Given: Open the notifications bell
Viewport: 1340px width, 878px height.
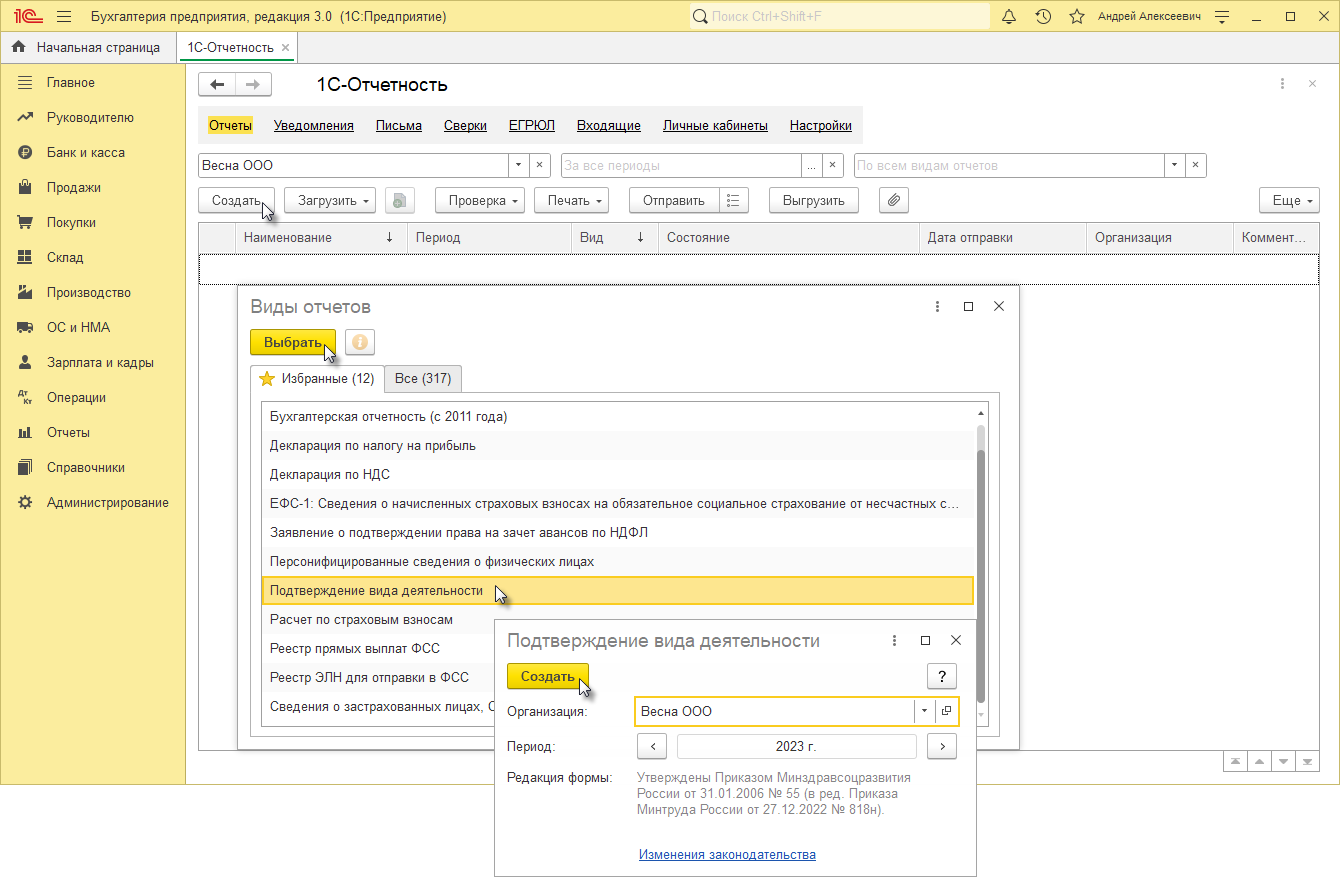Looking at the screenshot, I should click(x=1009, y=17).
